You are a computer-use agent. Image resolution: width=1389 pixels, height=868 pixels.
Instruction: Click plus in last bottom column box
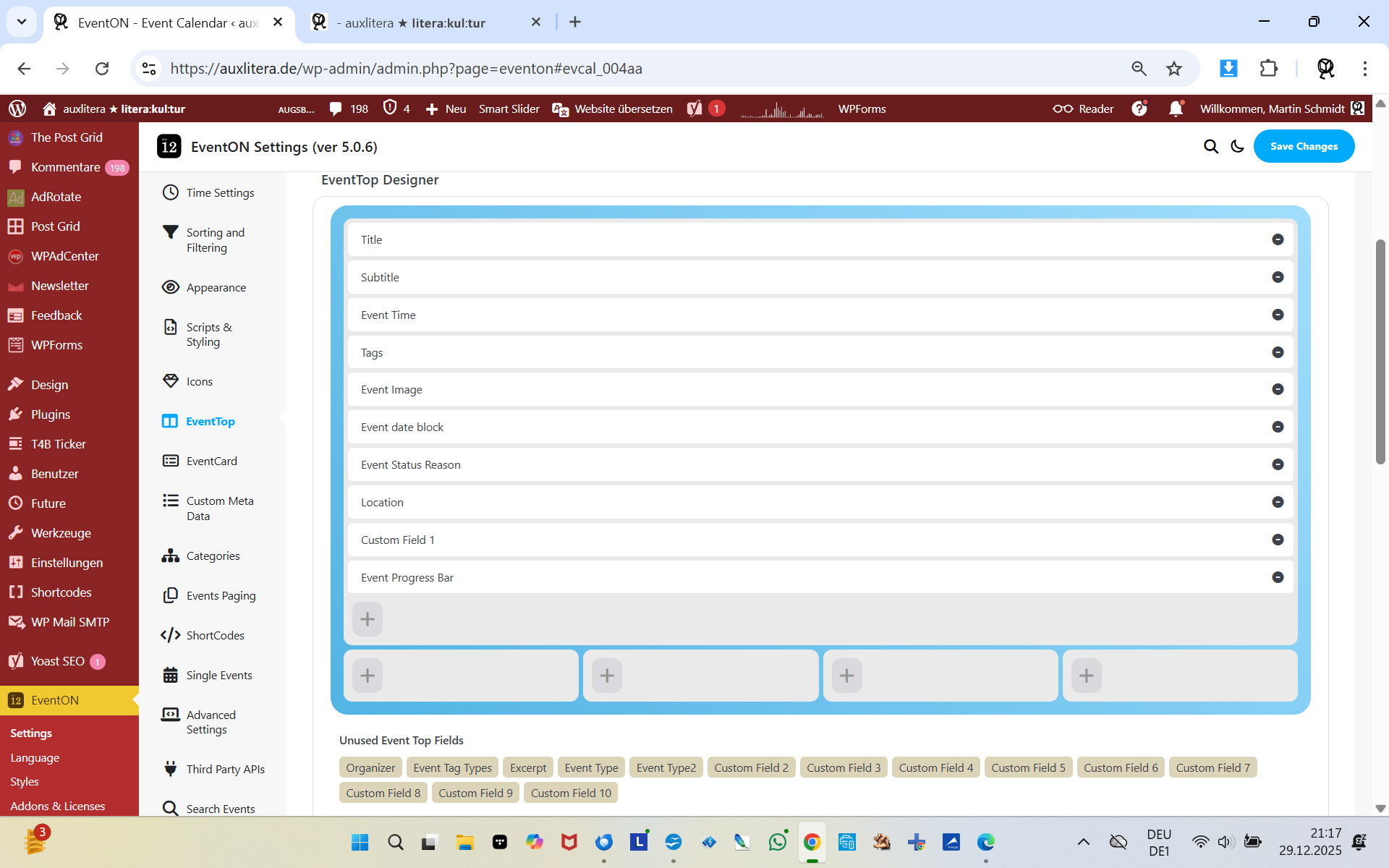[1086, 676]
